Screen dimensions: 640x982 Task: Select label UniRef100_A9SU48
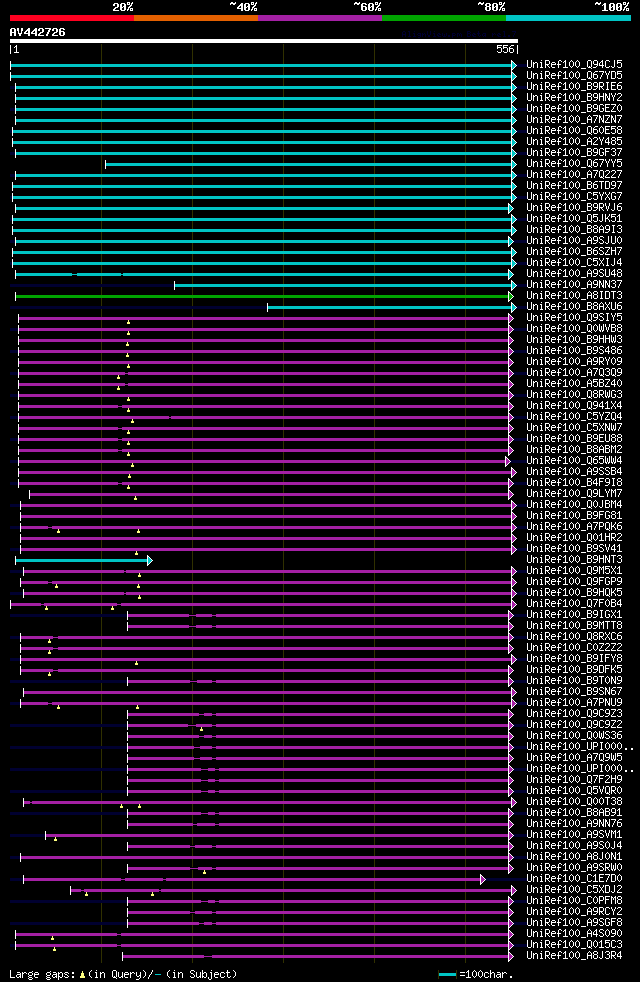point(574,274)
